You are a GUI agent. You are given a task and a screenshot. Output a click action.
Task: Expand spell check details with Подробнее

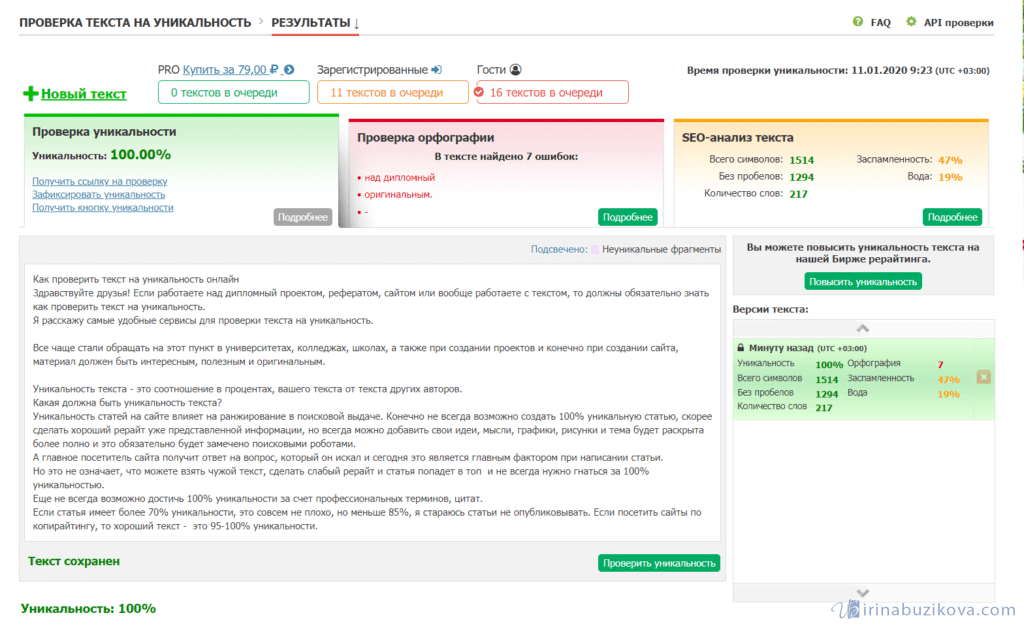tap(627, 217)
